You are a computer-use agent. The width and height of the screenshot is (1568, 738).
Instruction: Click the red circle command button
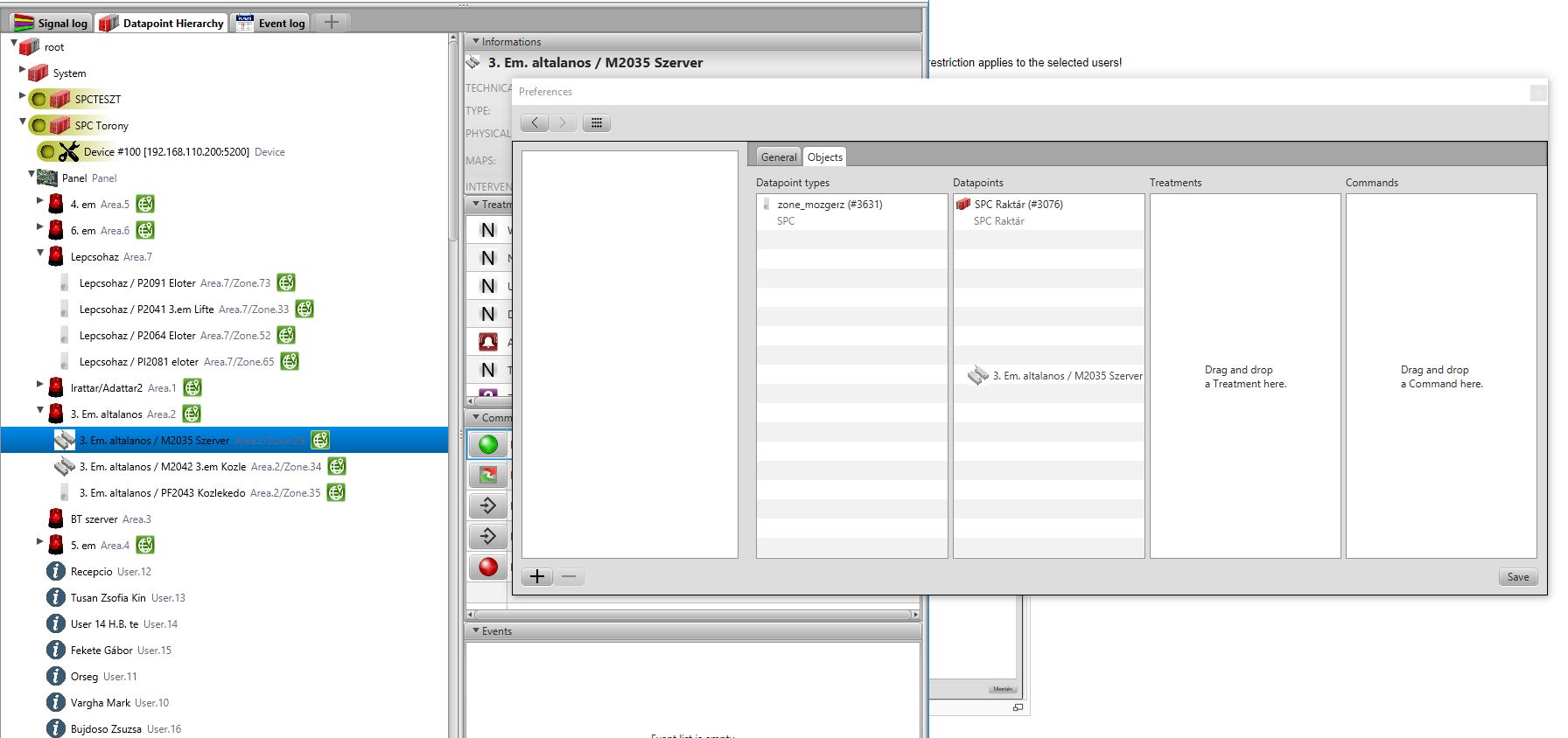click(x=488, y=567)
